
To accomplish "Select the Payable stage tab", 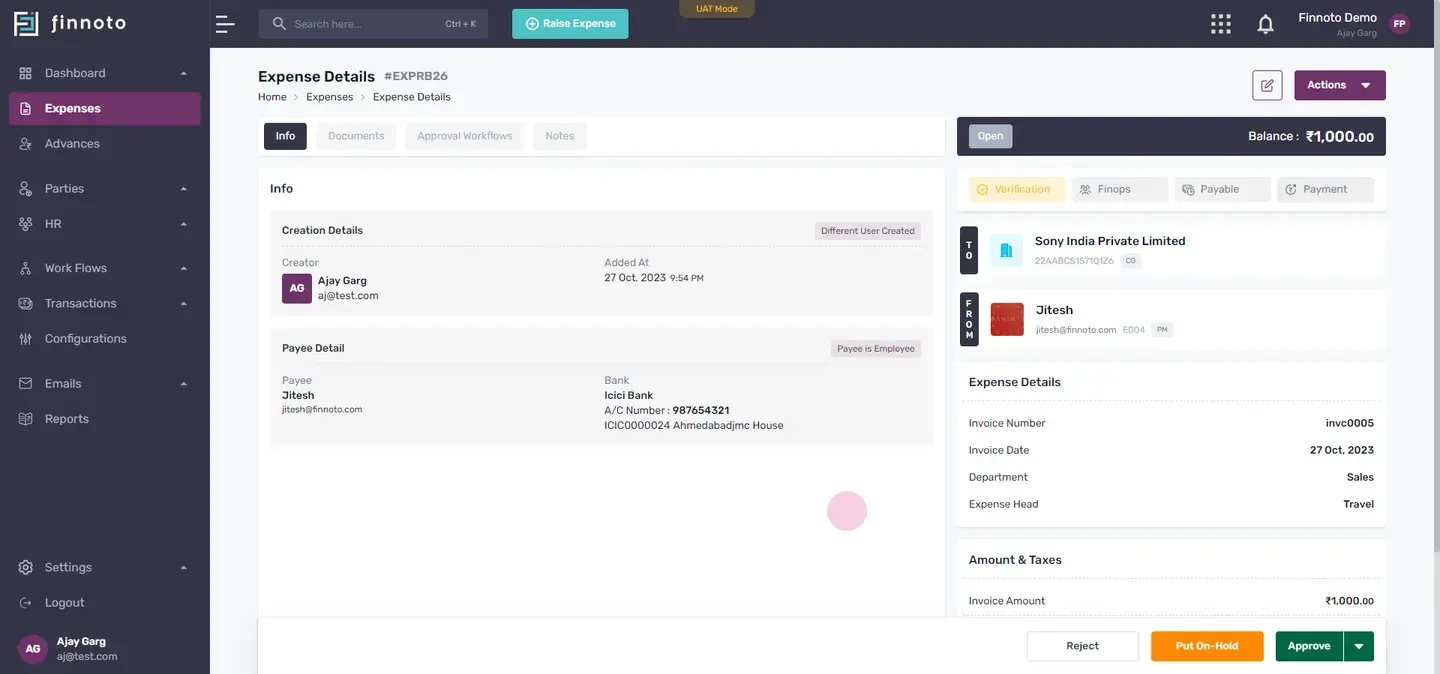I will (x=1223, y=189).
